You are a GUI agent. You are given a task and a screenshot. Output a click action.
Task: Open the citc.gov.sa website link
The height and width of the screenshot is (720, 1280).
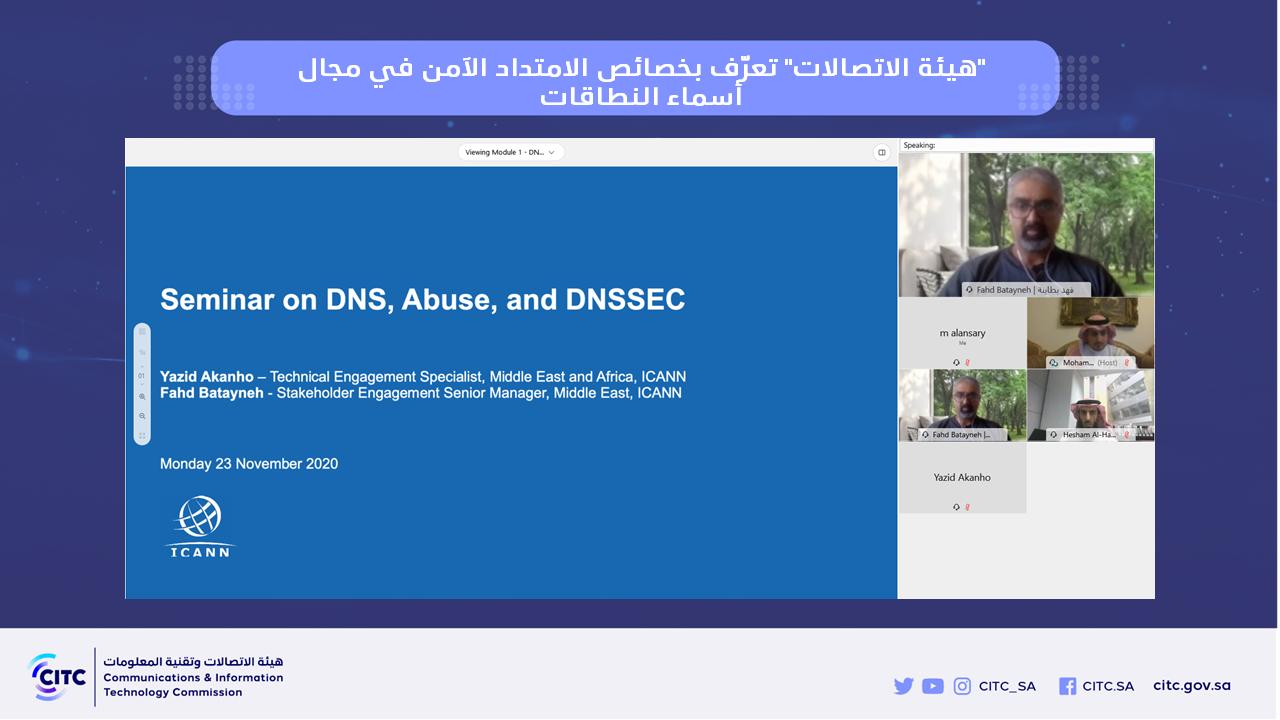1192,686
